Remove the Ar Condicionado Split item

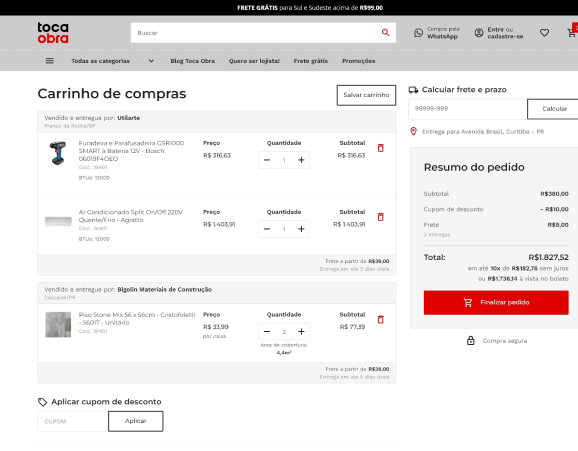[x=380, y=217]
